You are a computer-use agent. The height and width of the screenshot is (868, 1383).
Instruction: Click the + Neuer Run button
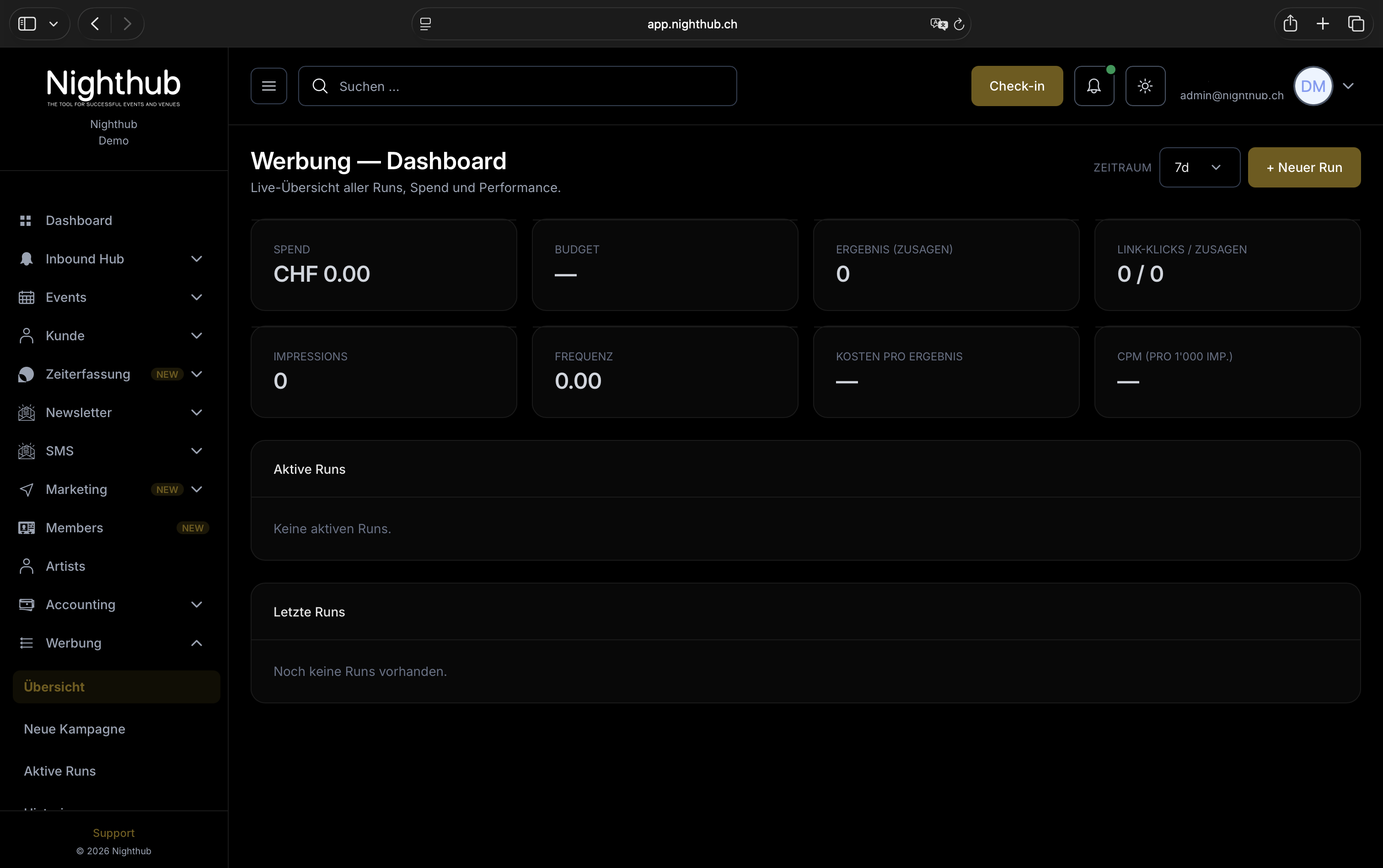[x=1304, y=168]
